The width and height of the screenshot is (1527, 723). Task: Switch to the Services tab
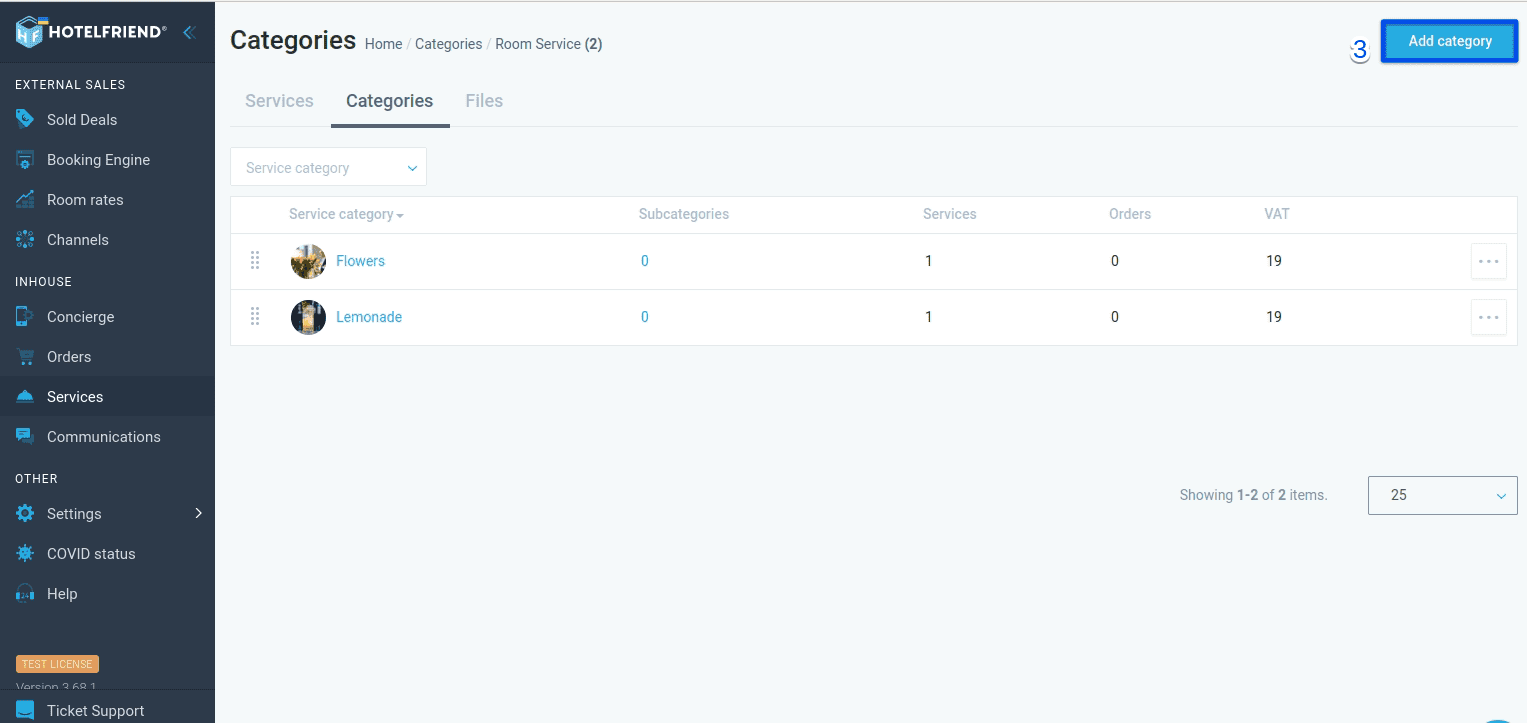279,101
